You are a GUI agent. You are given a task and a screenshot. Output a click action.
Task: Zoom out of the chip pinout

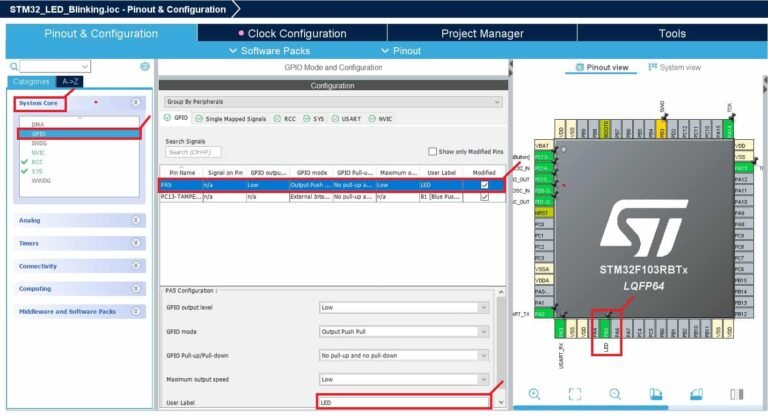615,395
